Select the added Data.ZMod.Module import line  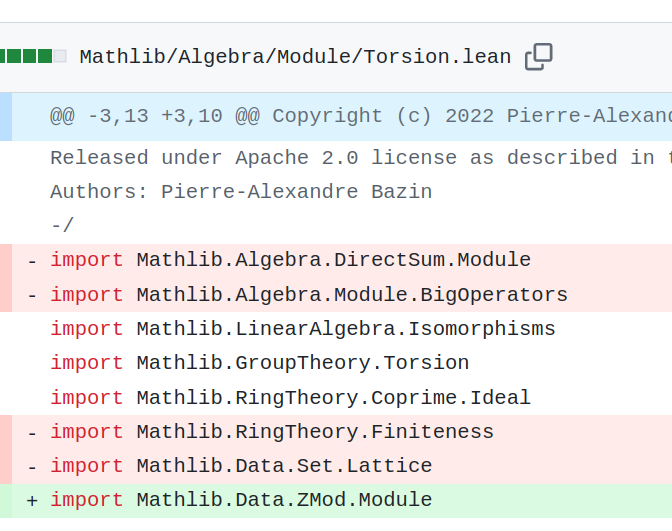click(x=342, y=501)
